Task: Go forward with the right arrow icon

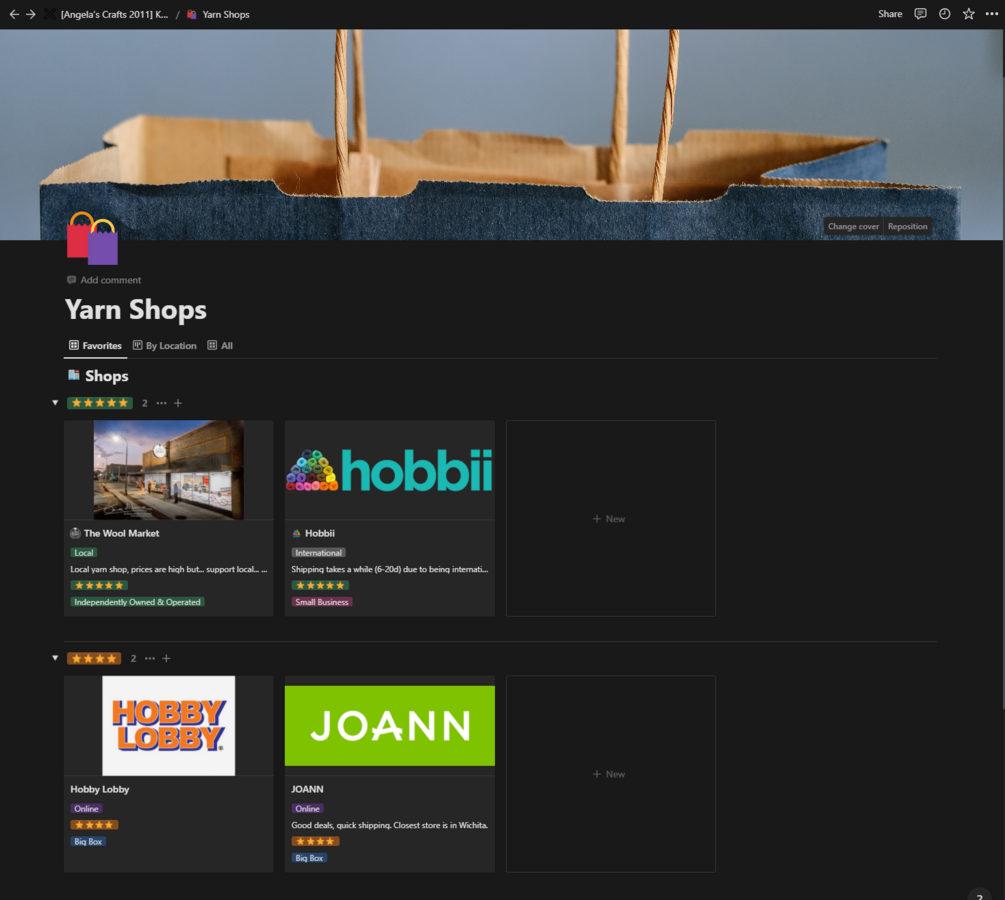Action: point(31,14)
